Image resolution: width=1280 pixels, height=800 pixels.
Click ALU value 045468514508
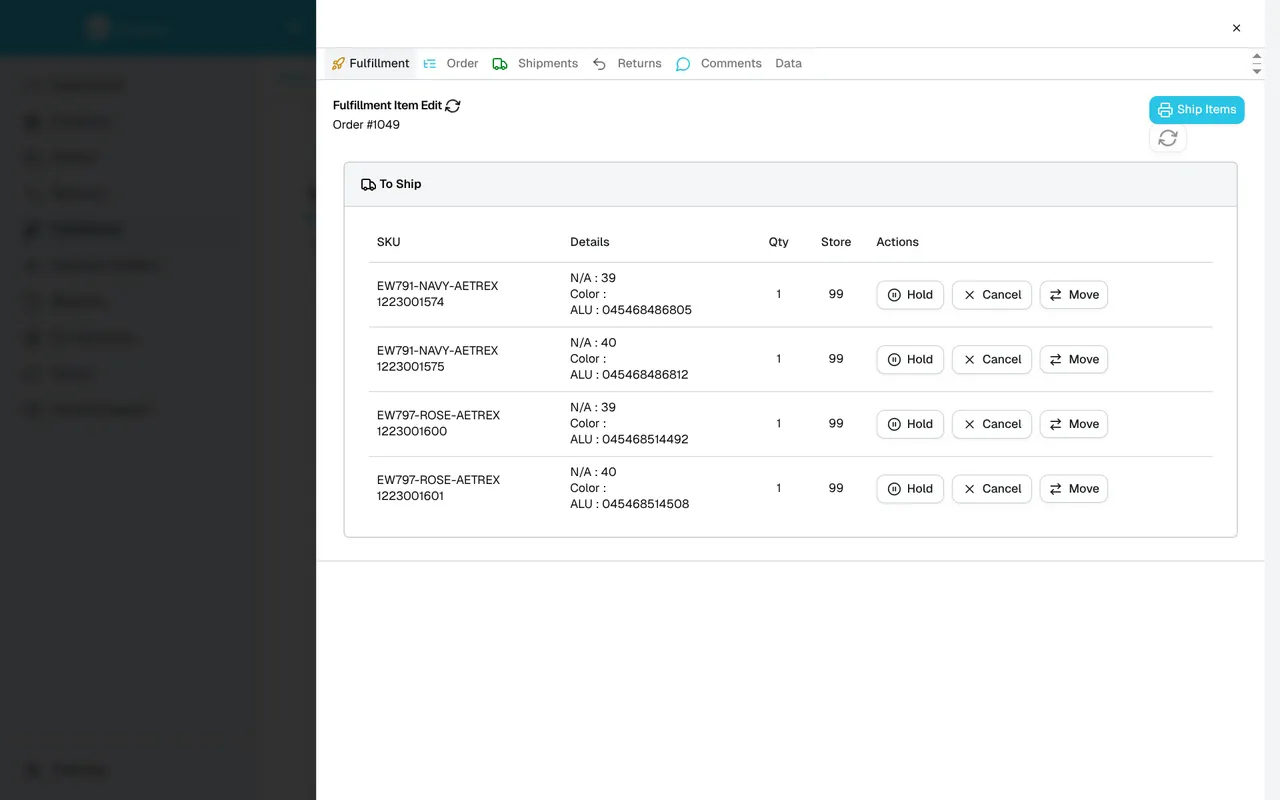[645, 504]
